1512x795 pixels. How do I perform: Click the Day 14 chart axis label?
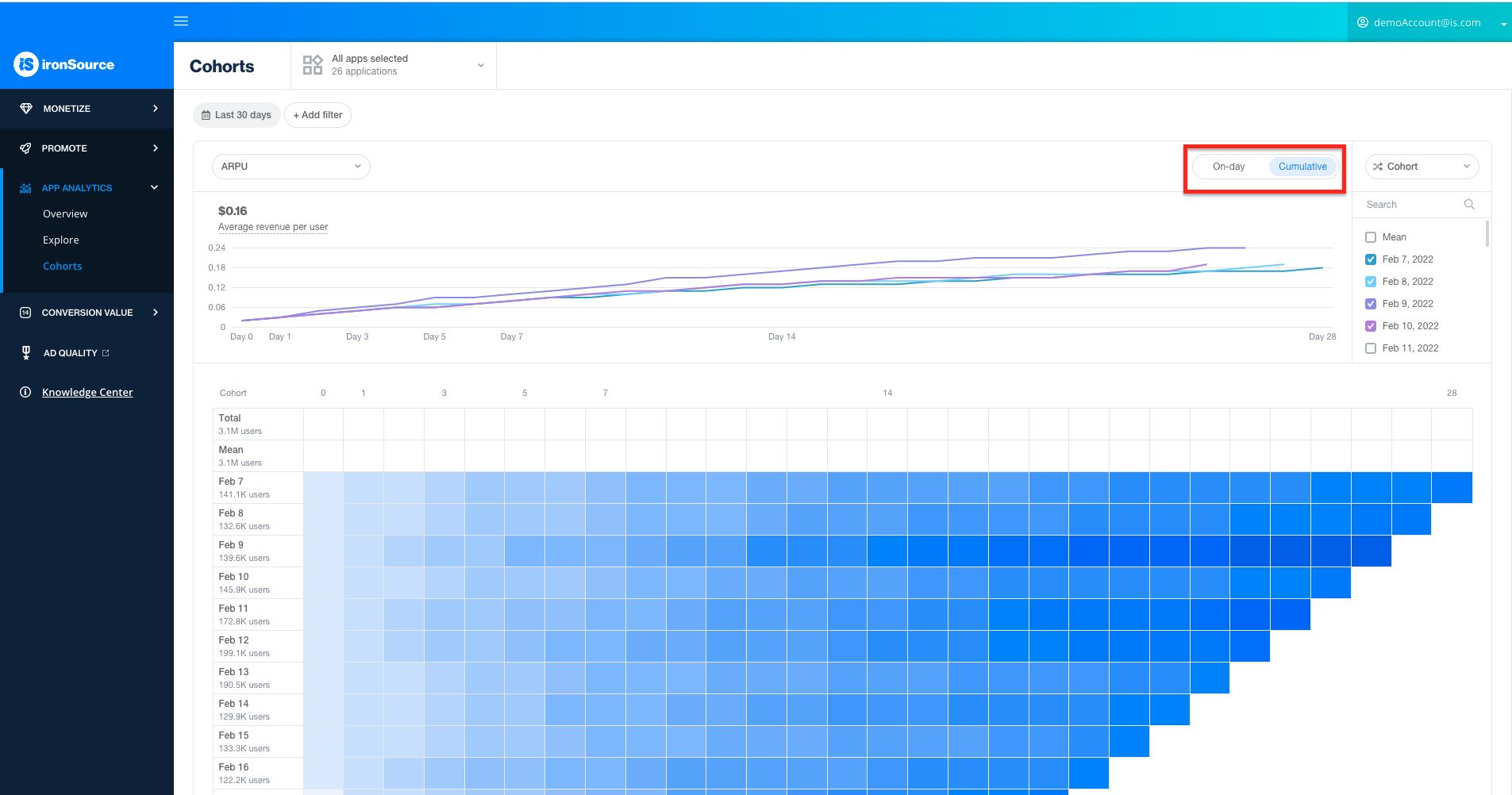pos(782,336)
